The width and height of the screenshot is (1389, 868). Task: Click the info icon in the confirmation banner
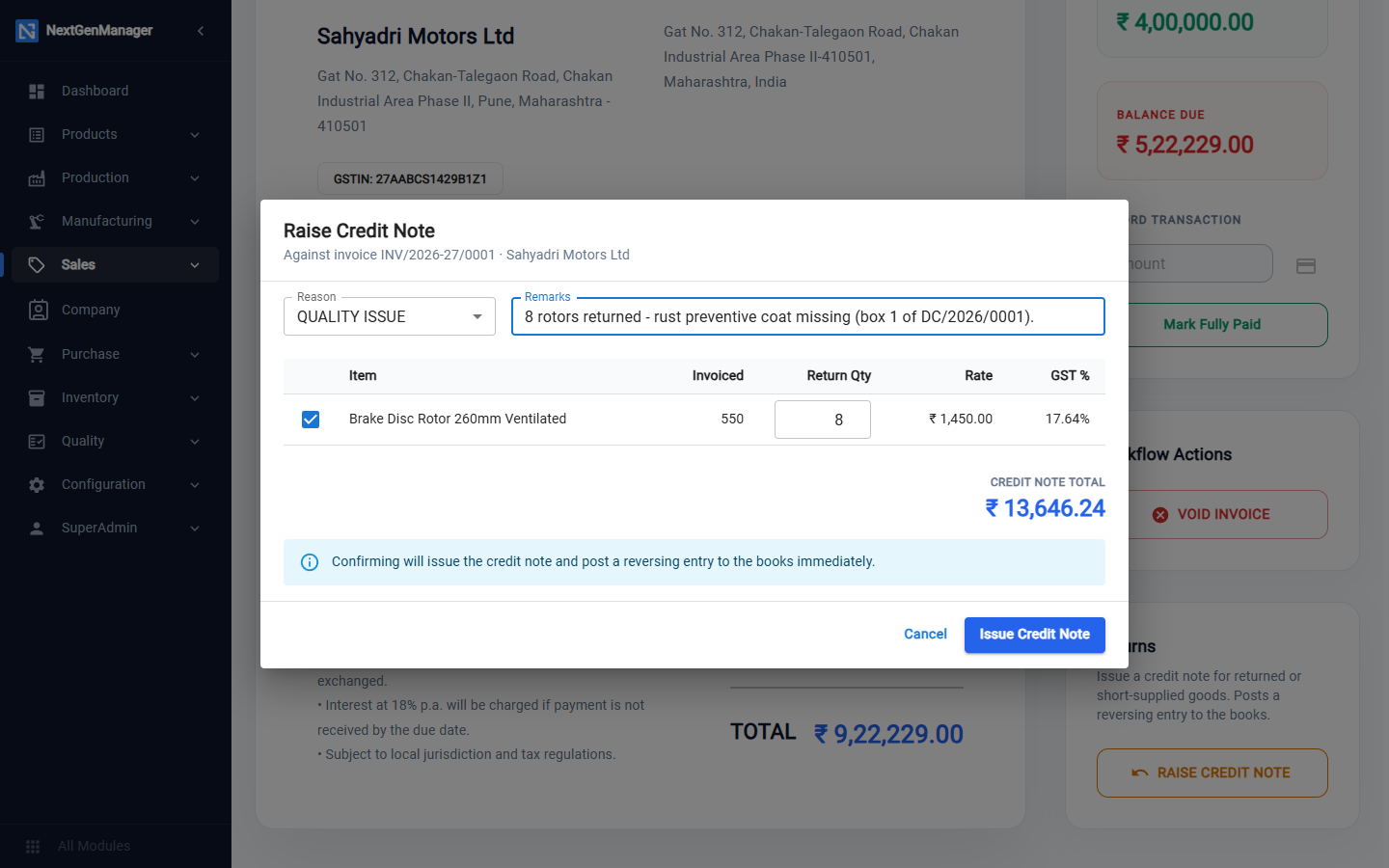click(x=310, y=562)
